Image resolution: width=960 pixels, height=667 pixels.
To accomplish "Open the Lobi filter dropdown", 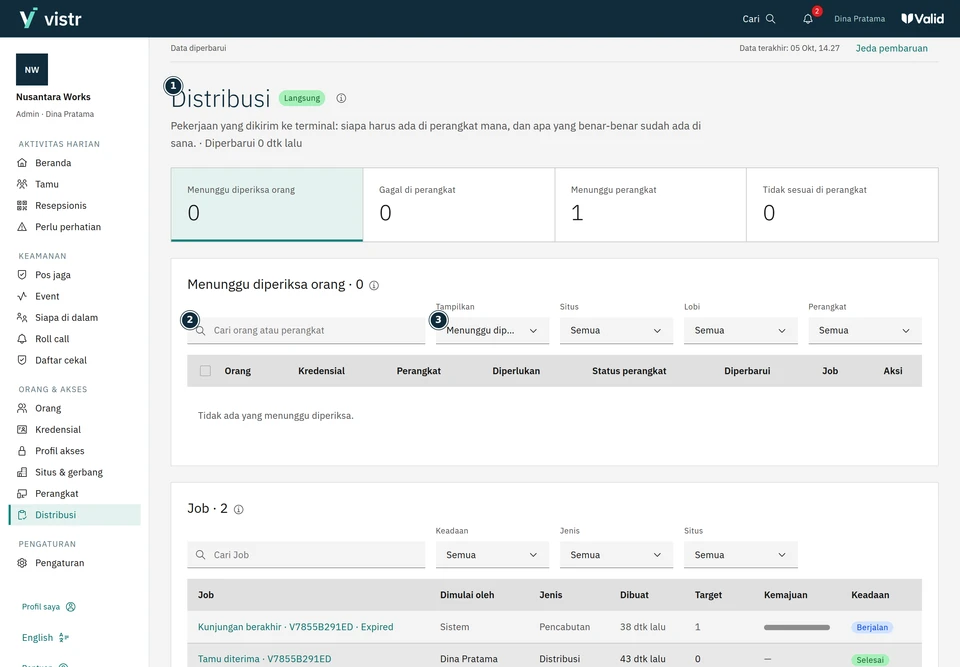I will 740,331.
